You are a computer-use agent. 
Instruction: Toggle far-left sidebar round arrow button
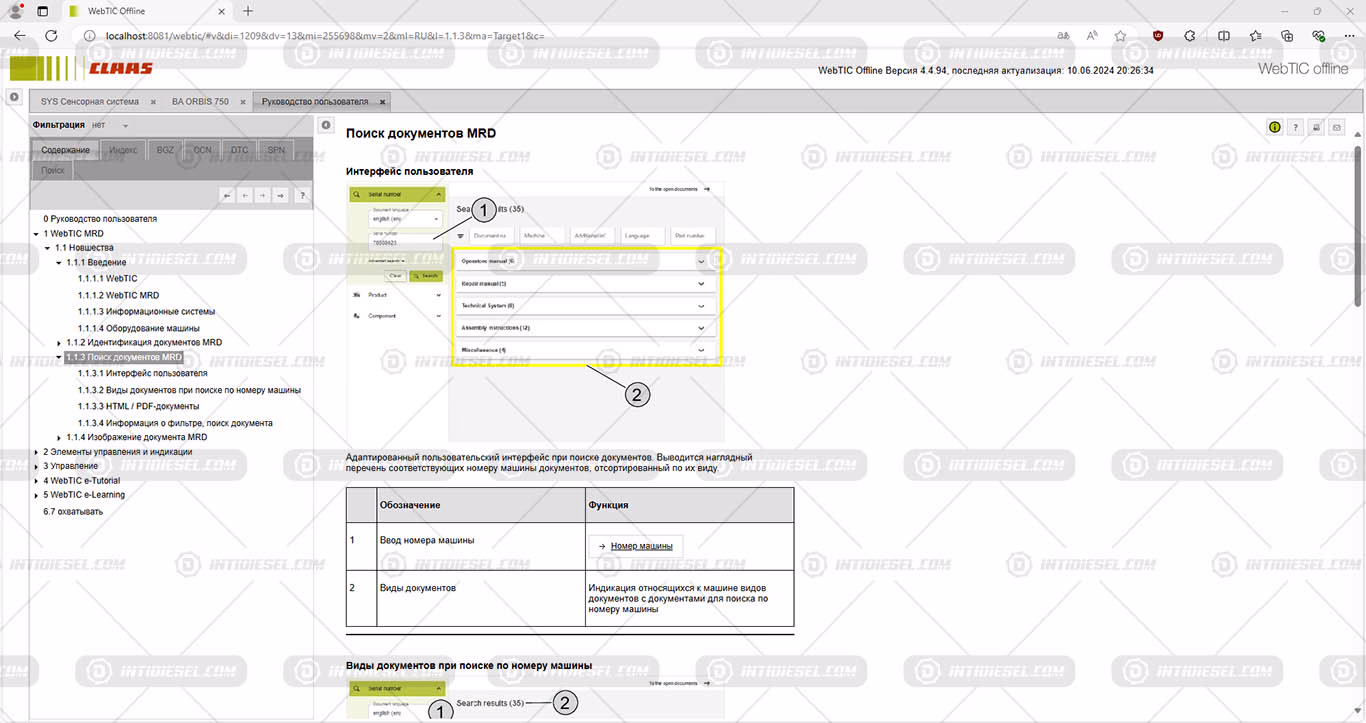(14, 97)
